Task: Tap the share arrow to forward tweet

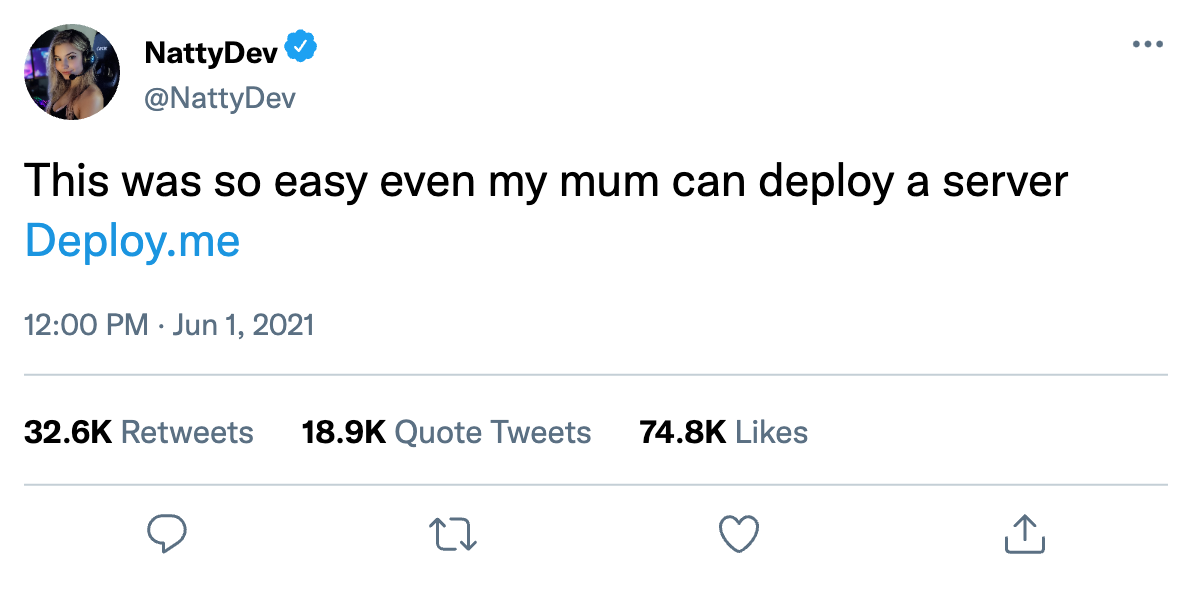Action: click(1024, 534)
